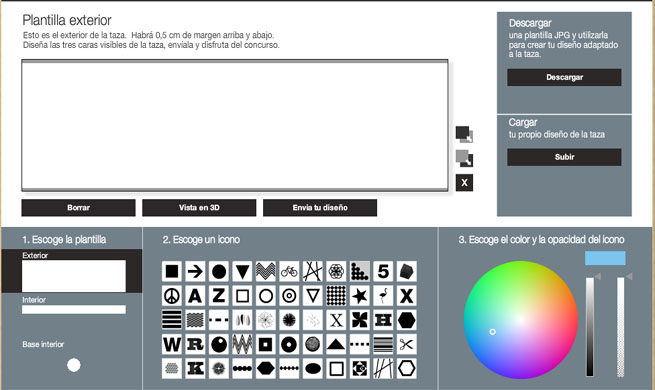This screenshot has width=655, height=390.
Task: Click the send-to-back layer icon
Action: click(x=464, y=158)
